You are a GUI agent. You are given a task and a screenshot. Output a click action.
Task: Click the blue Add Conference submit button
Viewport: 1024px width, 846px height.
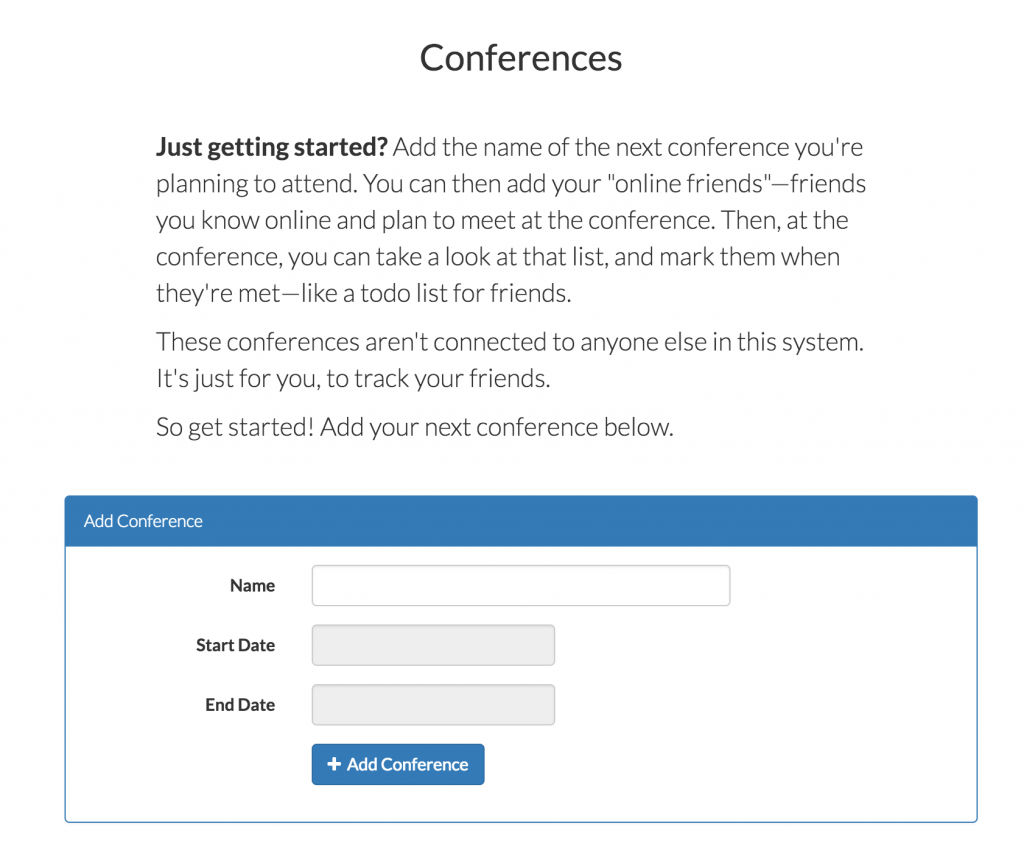[397, 764]
